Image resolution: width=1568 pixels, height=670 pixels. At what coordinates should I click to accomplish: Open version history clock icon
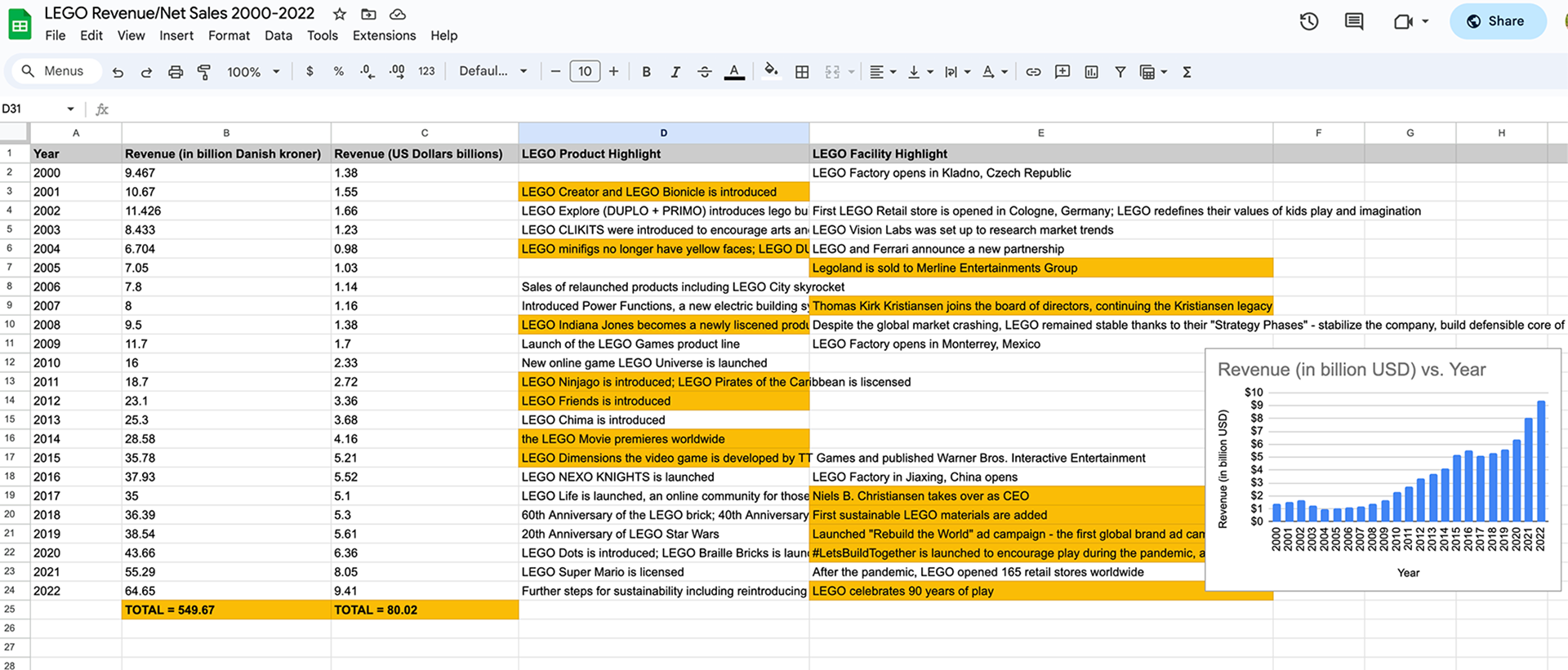[1309, 21]
